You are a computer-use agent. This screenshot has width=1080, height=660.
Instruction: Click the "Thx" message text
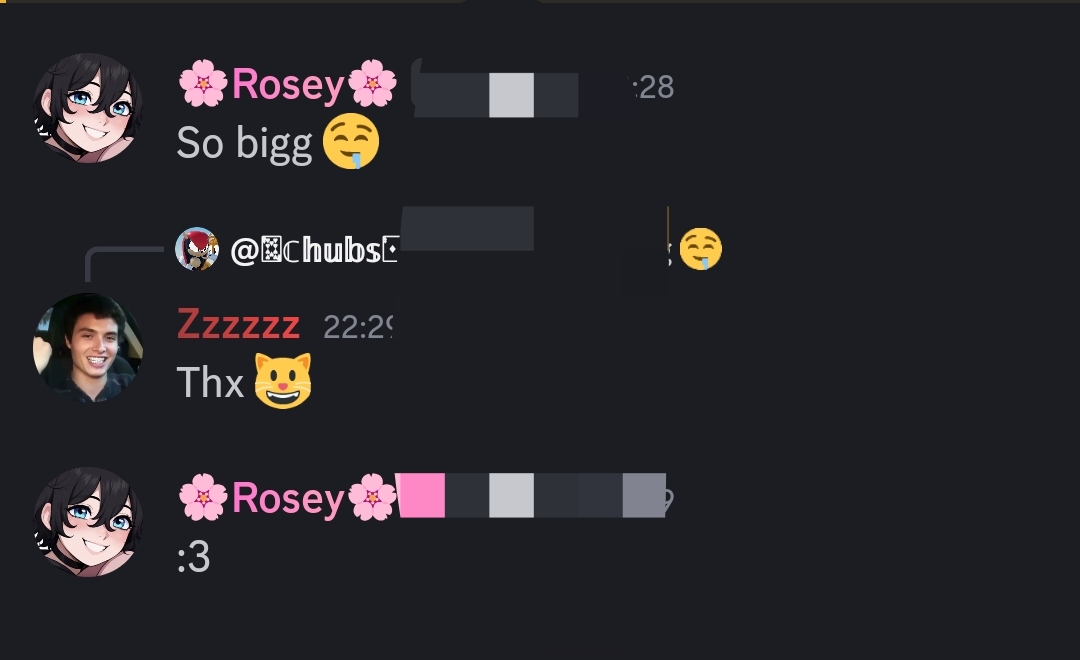(x=211, y=382)
